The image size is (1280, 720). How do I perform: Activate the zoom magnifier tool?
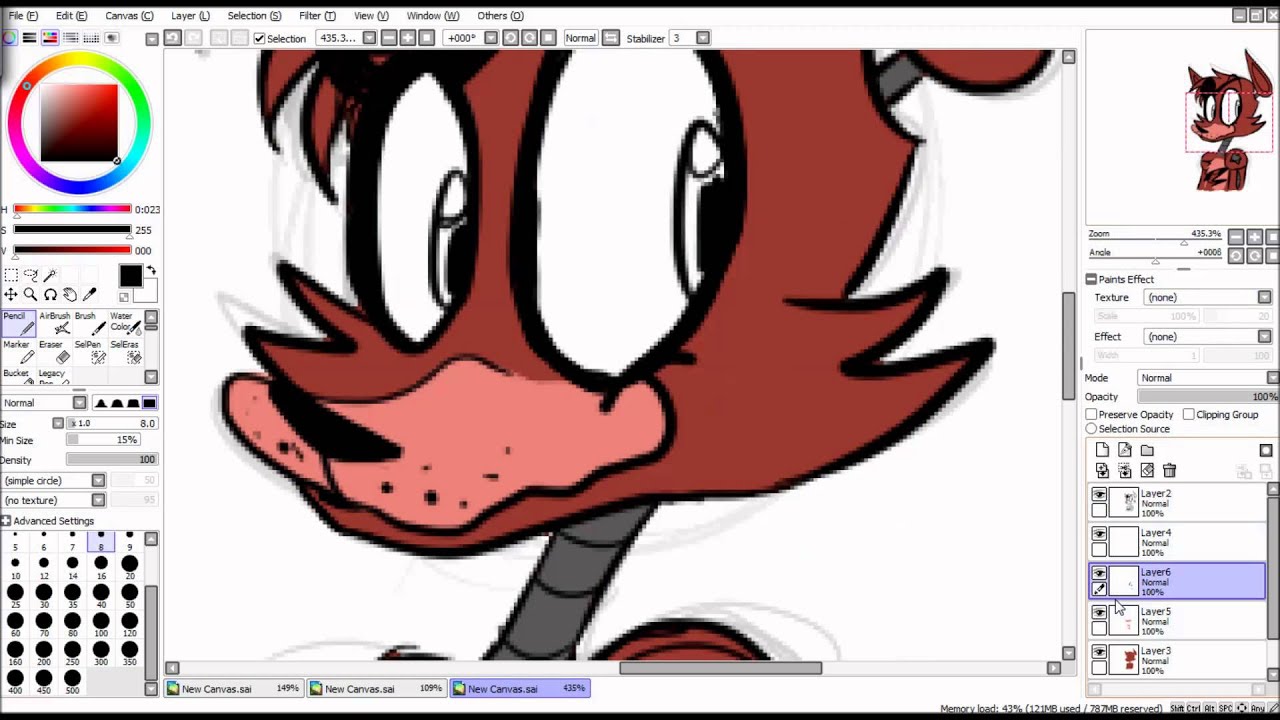(x=30, y=294)
